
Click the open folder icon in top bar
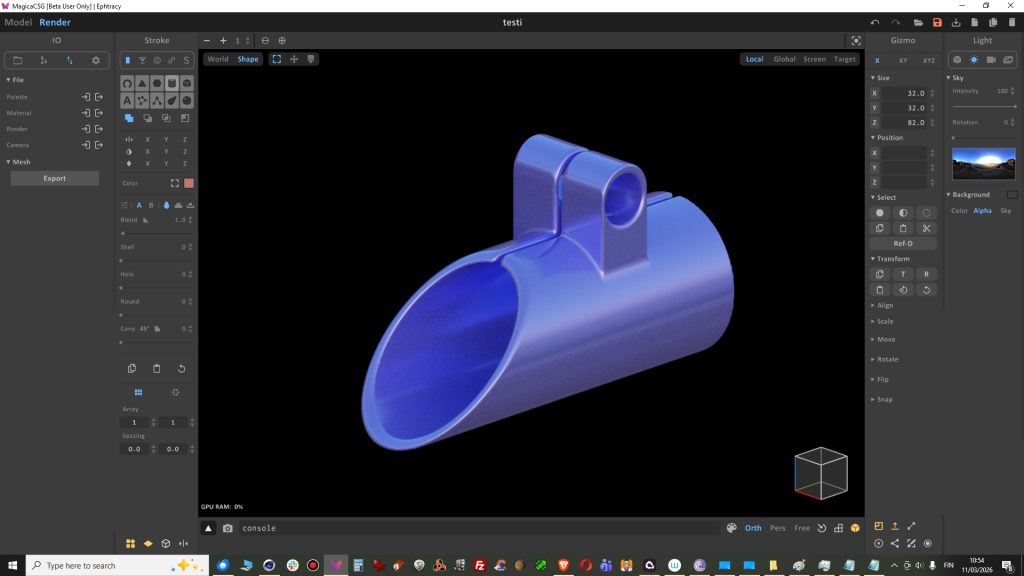click(x=918, y=22)
